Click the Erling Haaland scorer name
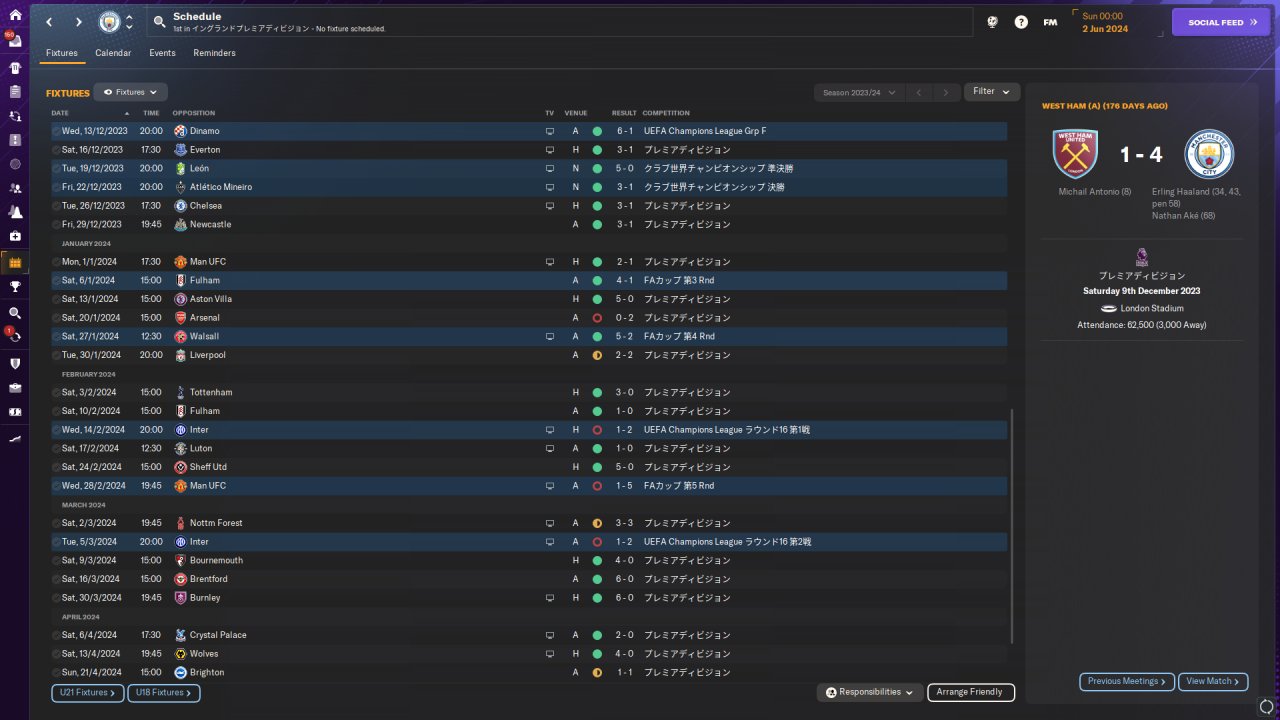The height and width of the screenshot is (720, 1280). (x=1180, y=191)
